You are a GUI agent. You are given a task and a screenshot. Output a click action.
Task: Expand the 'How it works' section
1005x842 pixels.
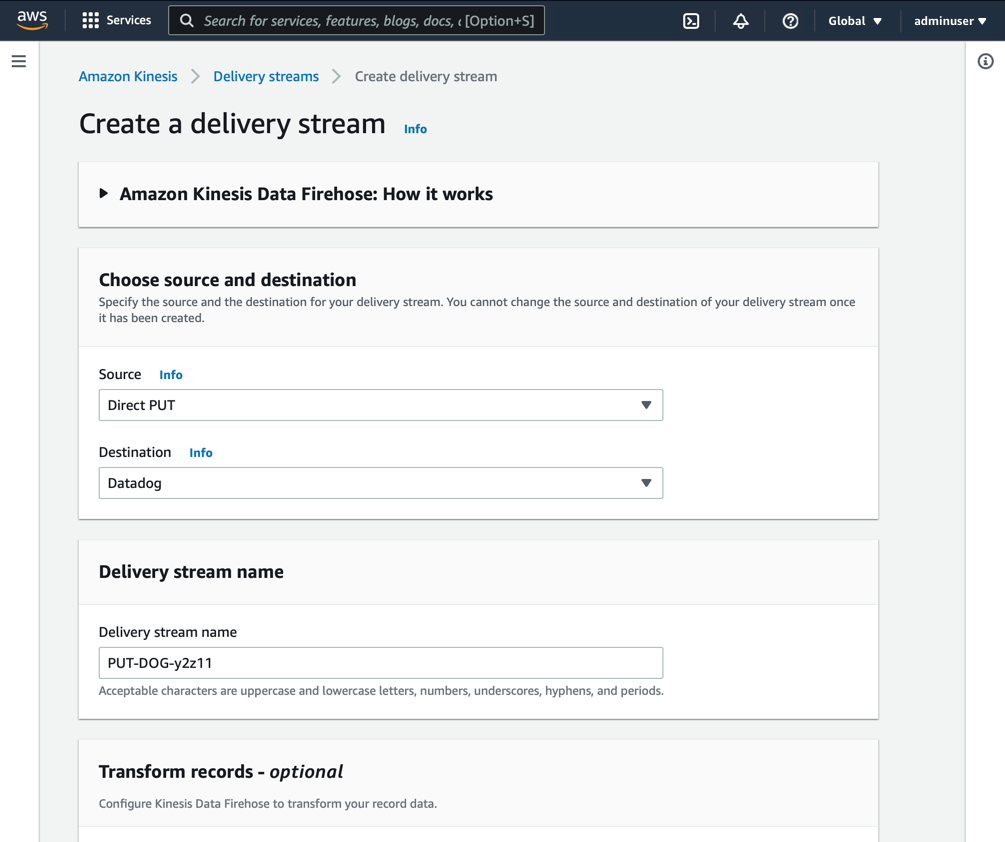[x=104, y=194]
